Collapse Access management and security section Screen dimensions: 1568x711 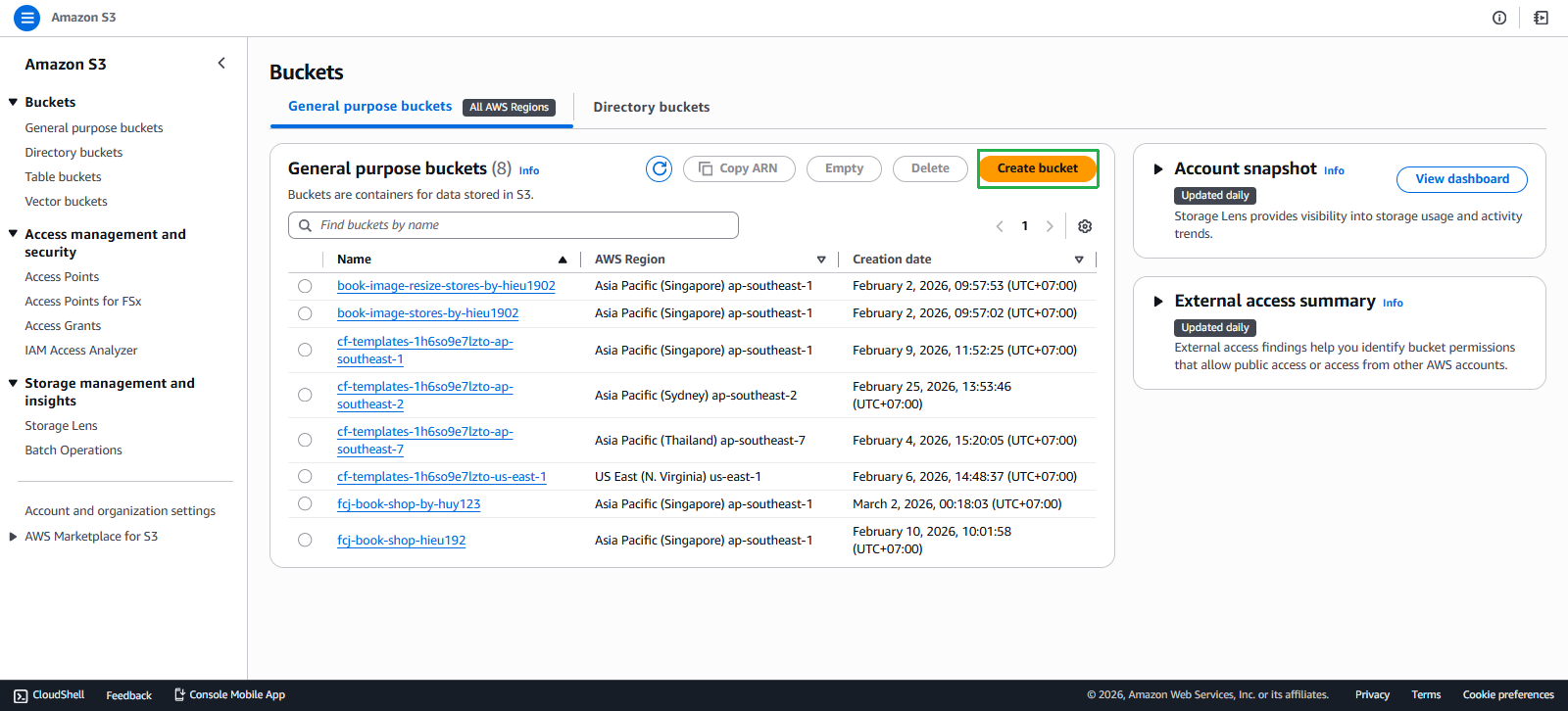click(14, 234)
